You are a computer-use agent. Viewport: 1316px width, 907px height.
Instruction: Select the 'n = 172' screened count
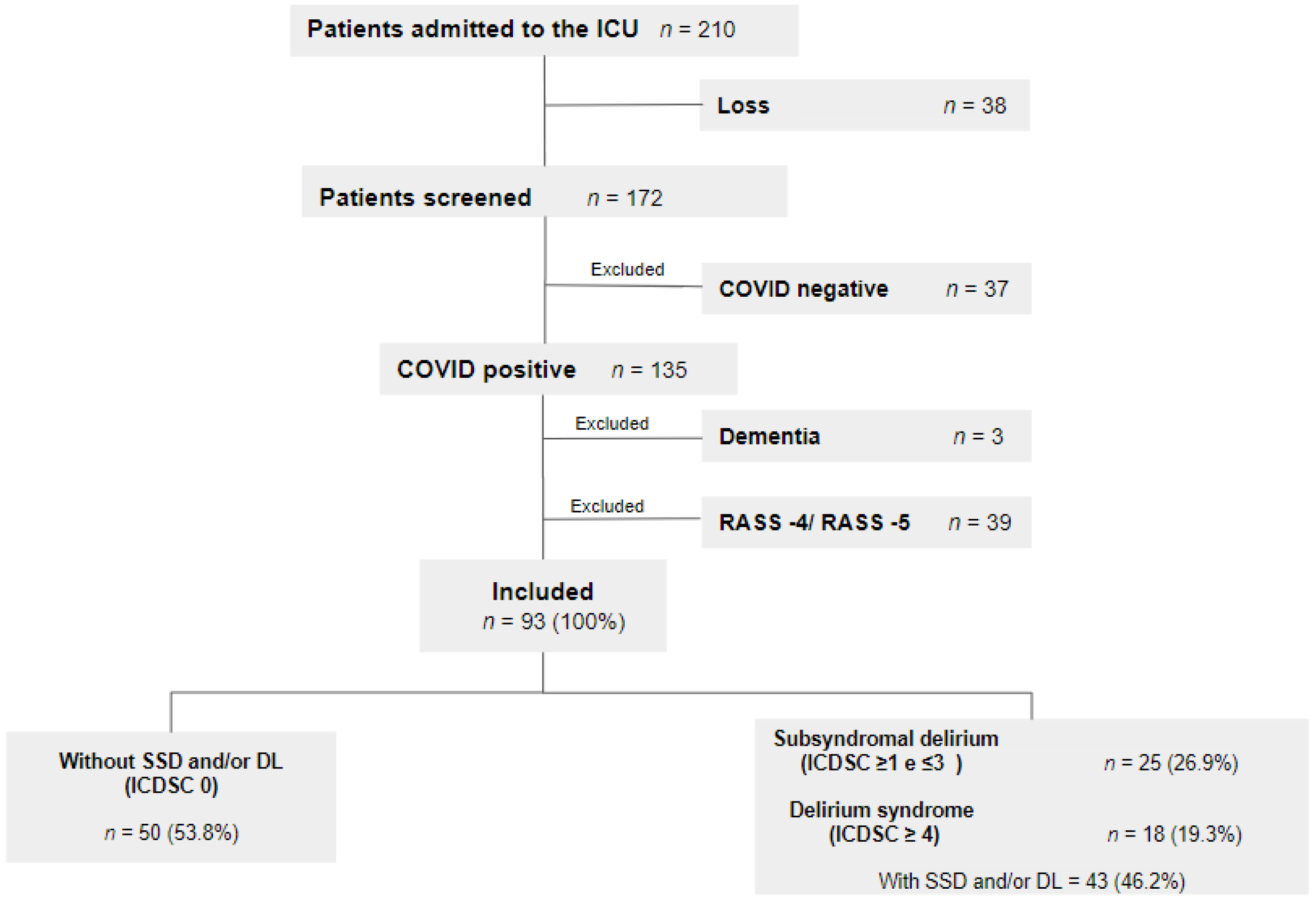625,198
